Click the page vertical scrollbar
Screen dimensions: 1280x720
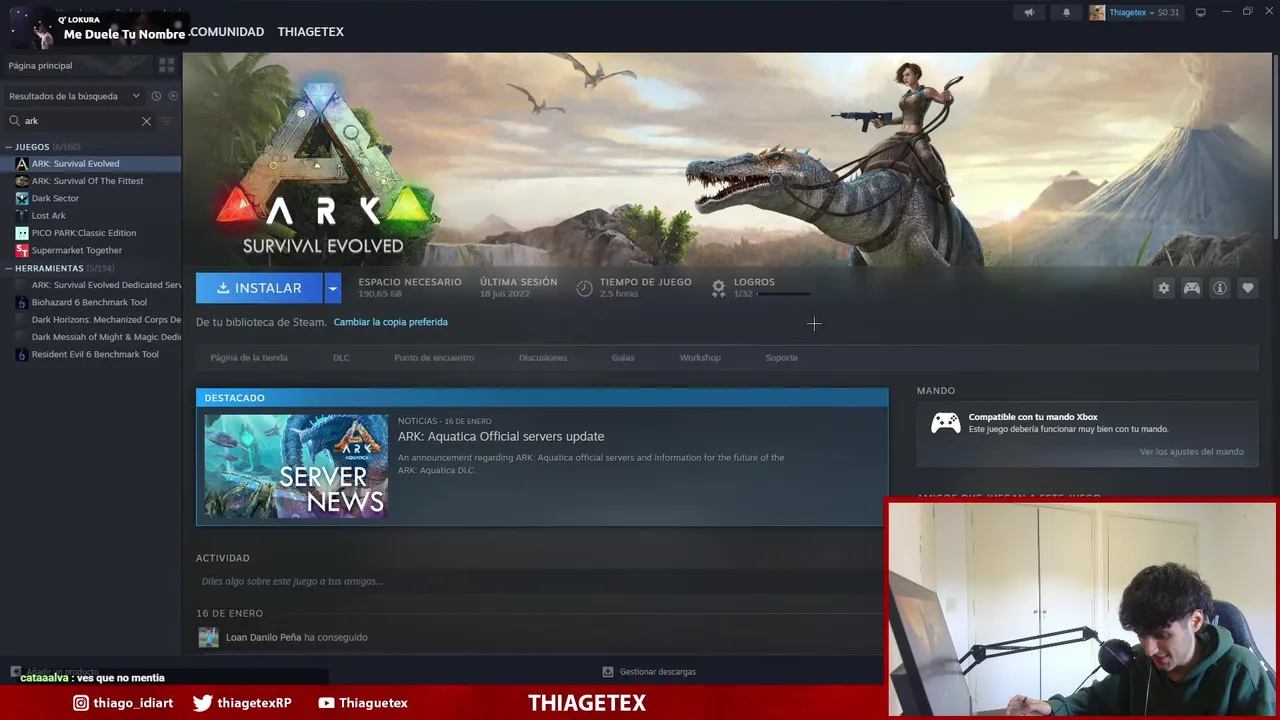point(1275,146)
